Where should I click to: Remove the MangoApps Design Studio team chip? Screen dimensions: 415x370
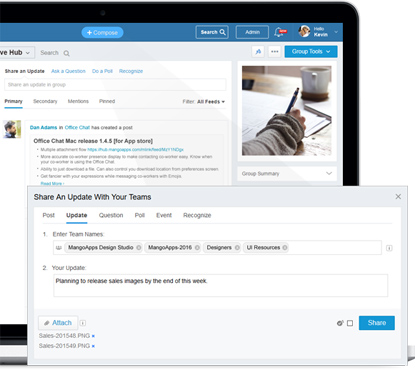[x=139, y=248]
